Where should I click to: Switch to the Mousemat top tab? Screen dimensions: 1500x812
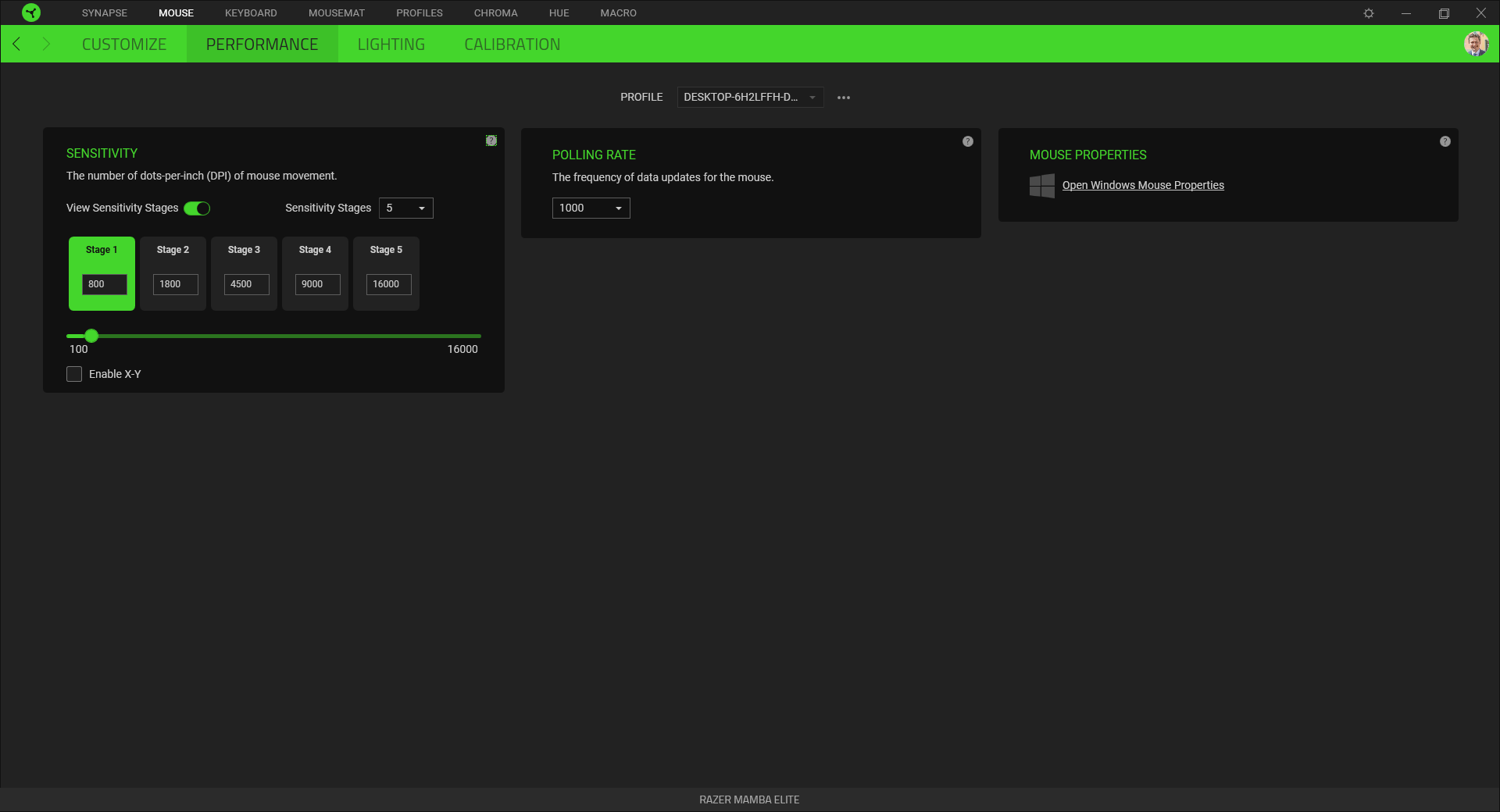(x=337, y=13)
